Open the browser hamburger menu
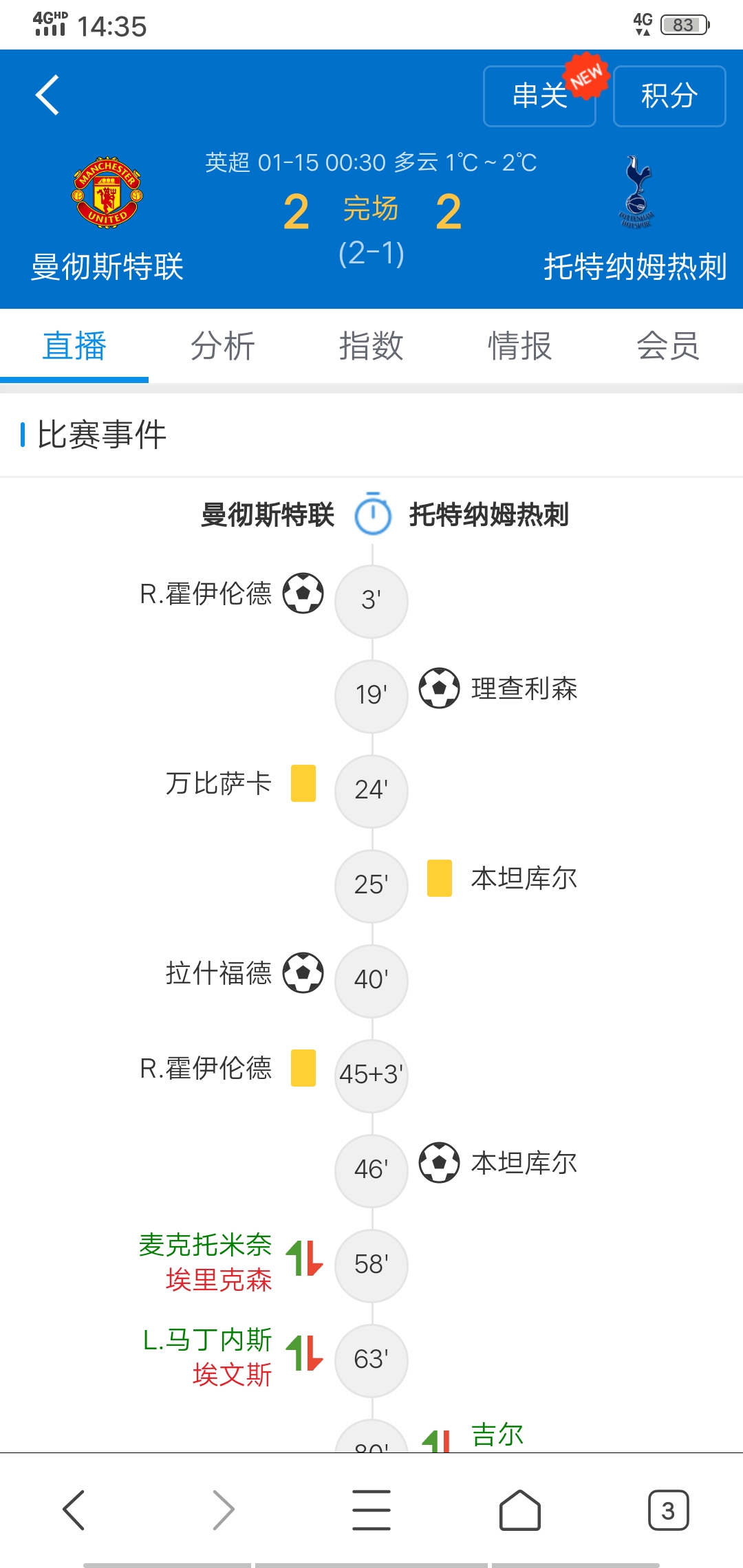Viewport: 743px width, 1568px height. pos(371,1510)
